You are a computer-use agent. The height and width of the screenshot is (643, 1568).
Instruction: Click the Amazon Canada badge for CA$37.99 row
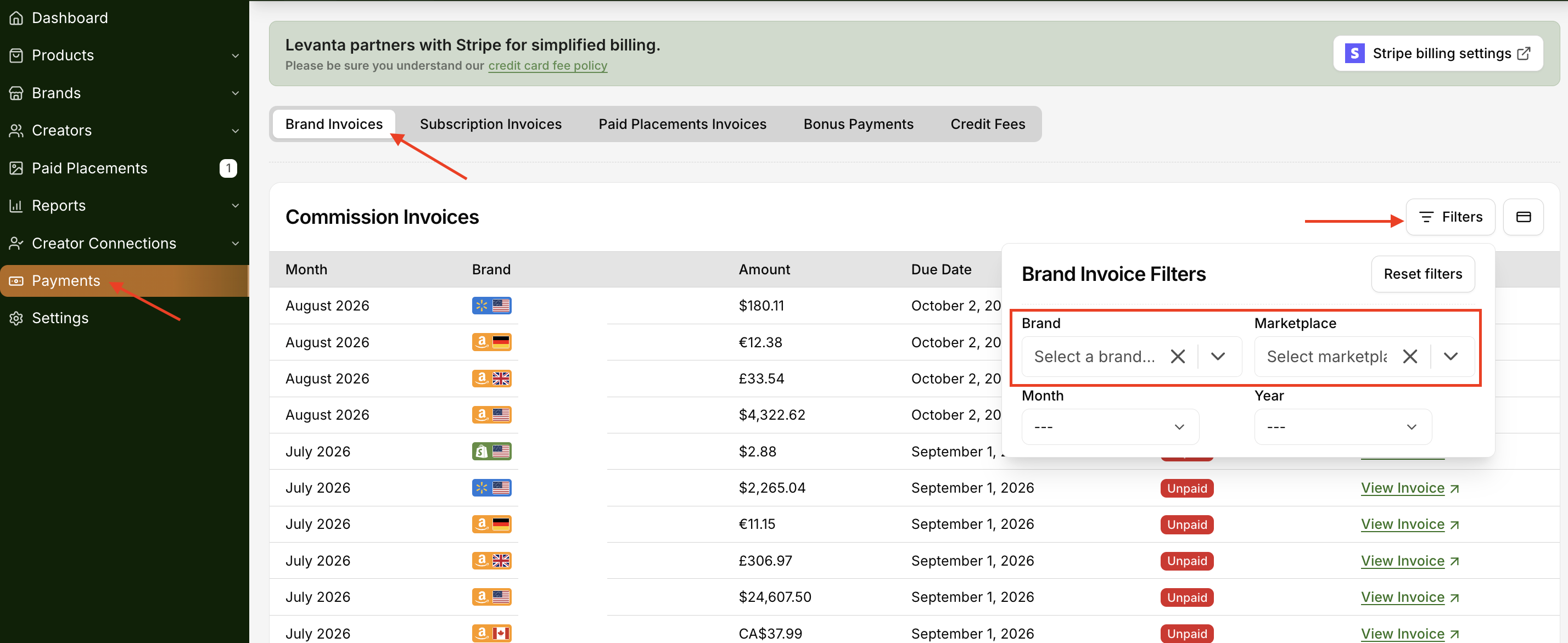click(492, 633)
